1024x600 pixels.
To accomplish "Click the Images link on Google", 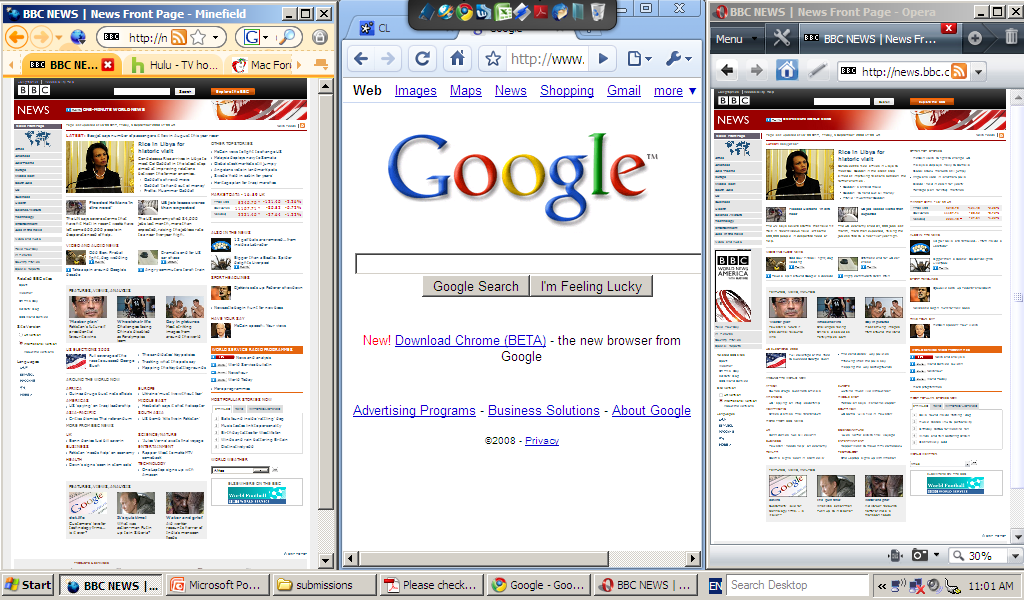I will 415,91.
